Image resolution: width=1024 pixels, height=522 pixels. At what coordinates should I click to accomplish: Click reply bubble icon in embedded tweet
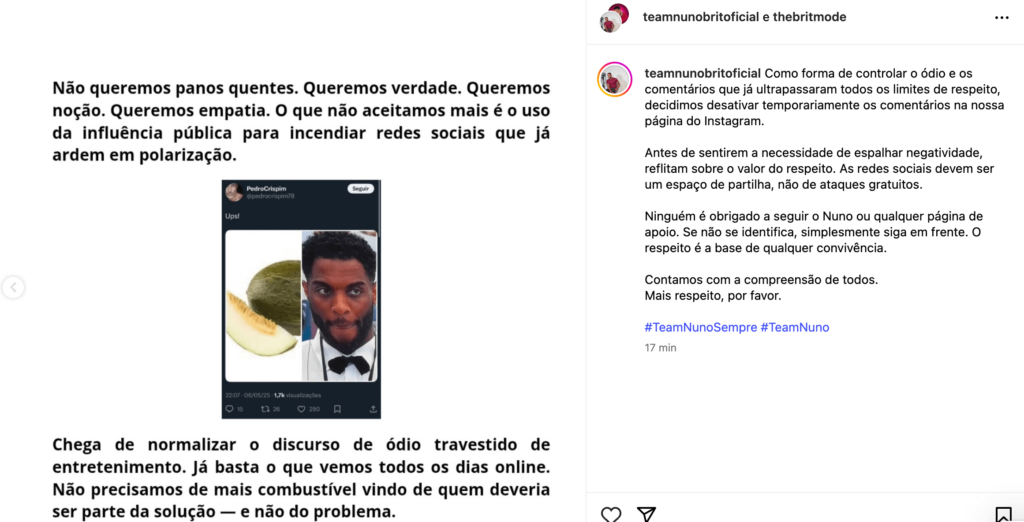click(229, 409)
